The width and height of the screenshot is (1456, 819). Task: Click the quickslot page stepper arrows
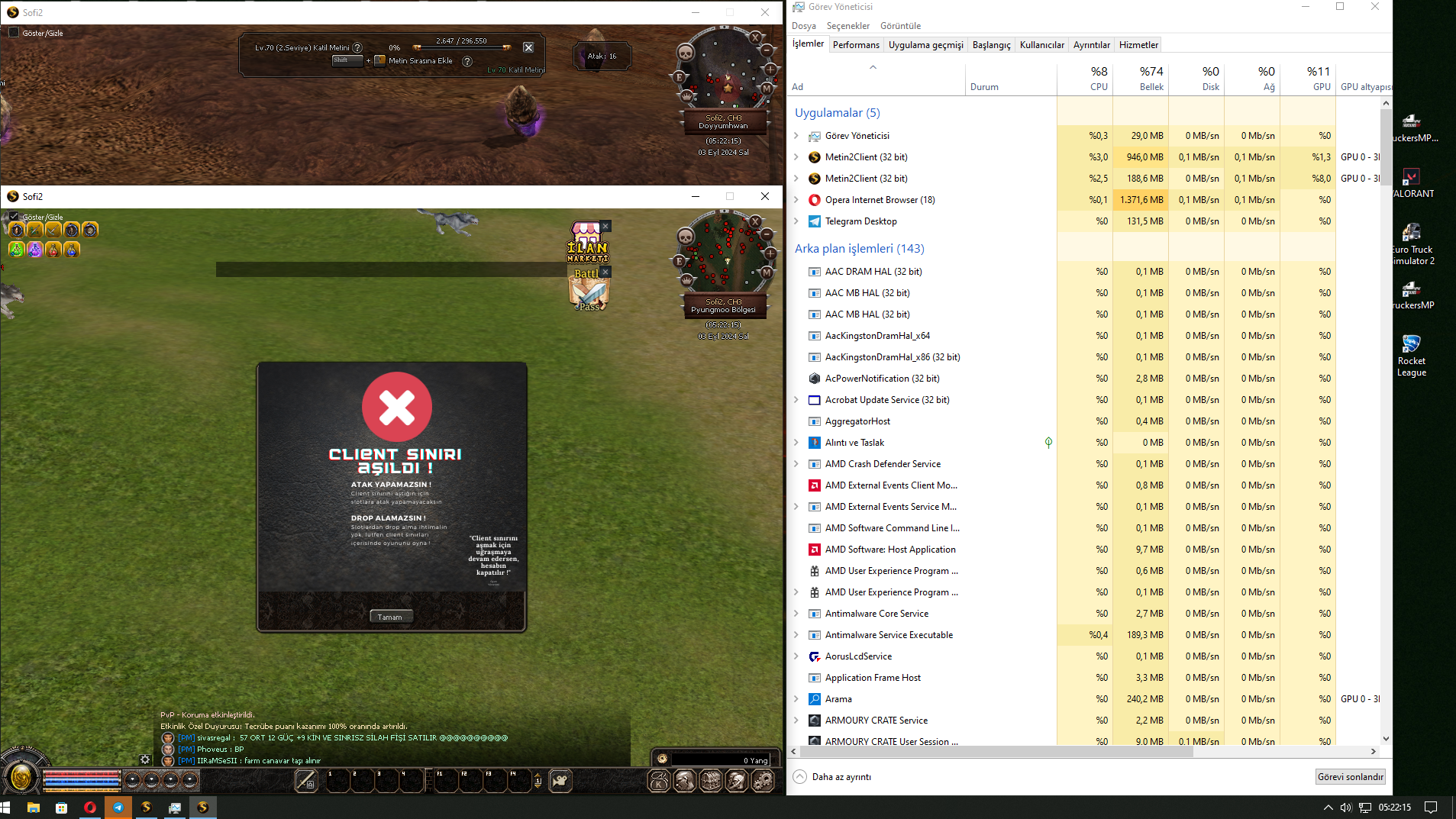point(538,780)
